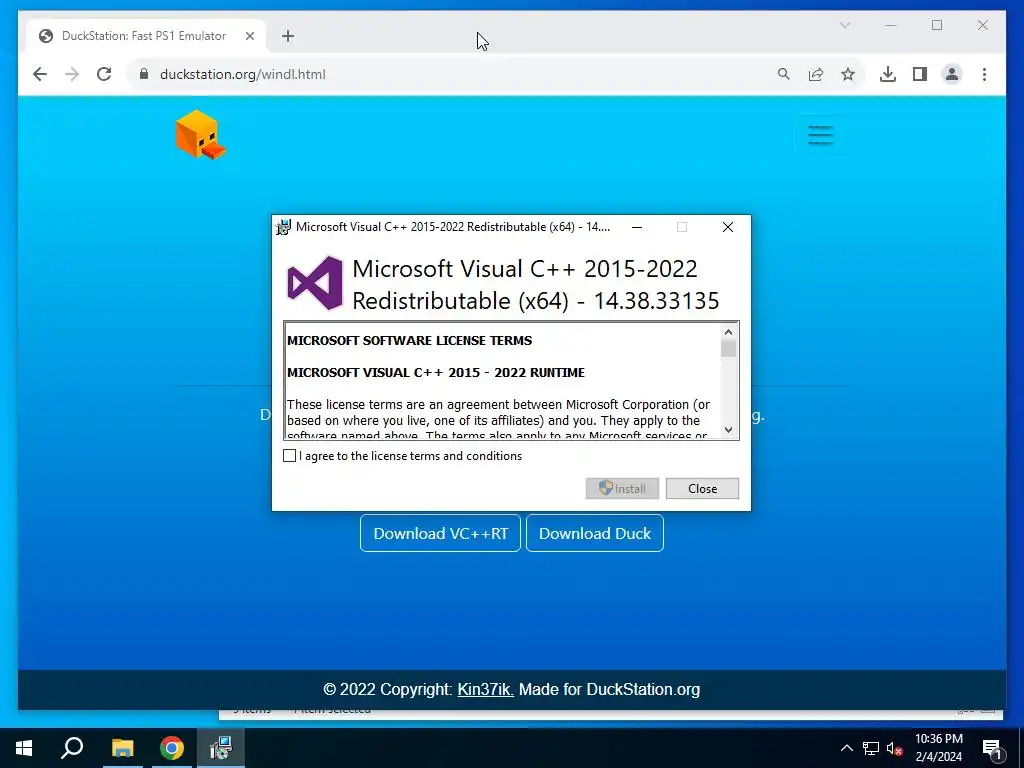This screenshot has width=1024, height=768.
Task: Maximize the Chrome window
Action: [937, 25]
